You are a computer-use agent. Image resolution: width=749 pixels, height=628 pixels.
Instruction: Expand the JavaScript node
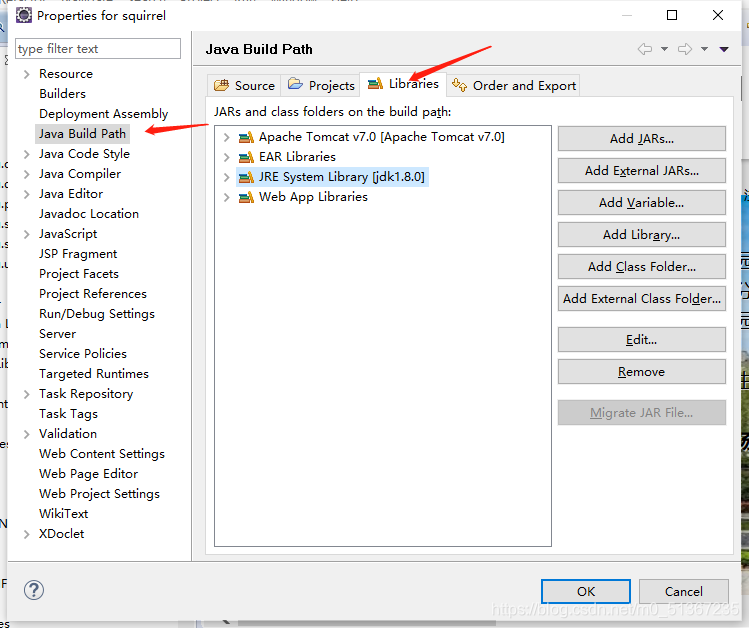point(27,234)
